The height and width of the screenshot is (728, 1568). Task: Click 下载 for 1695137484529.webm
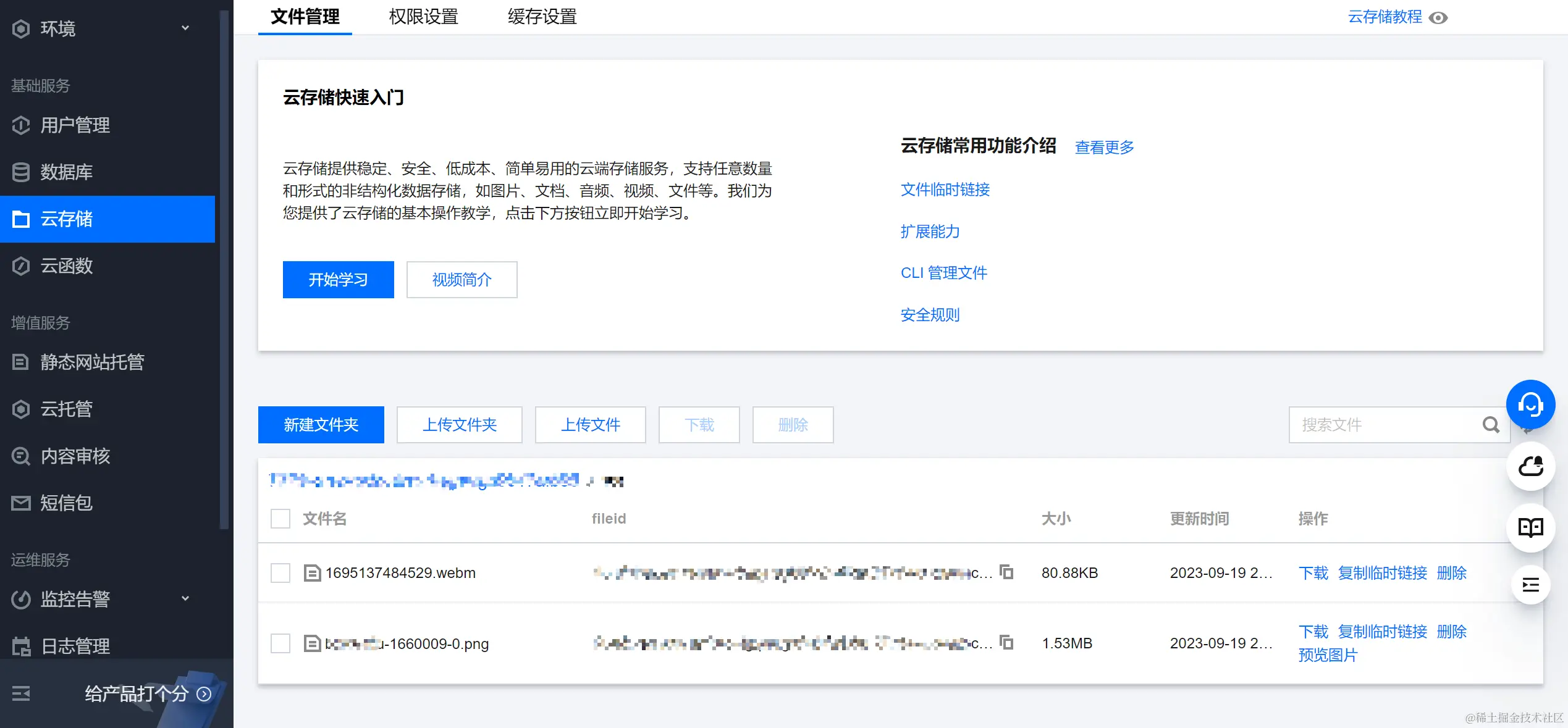[x=1313, y=573]
